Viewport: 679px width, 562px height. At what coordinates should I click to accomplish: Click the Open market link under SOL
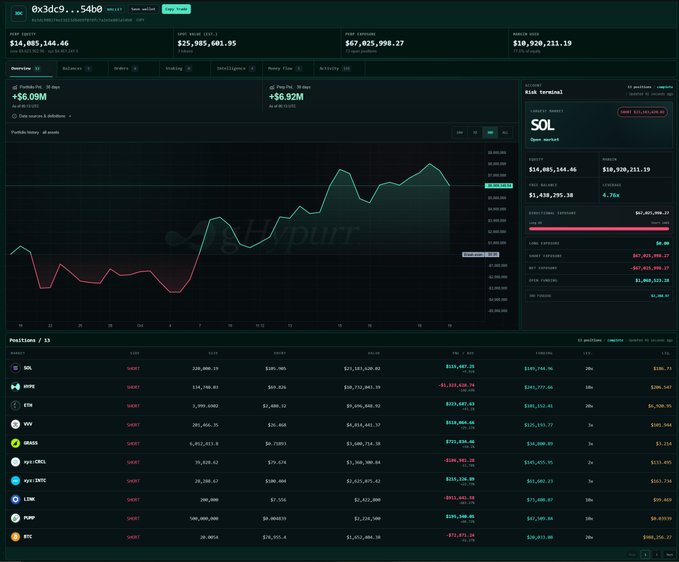(545, 140)
